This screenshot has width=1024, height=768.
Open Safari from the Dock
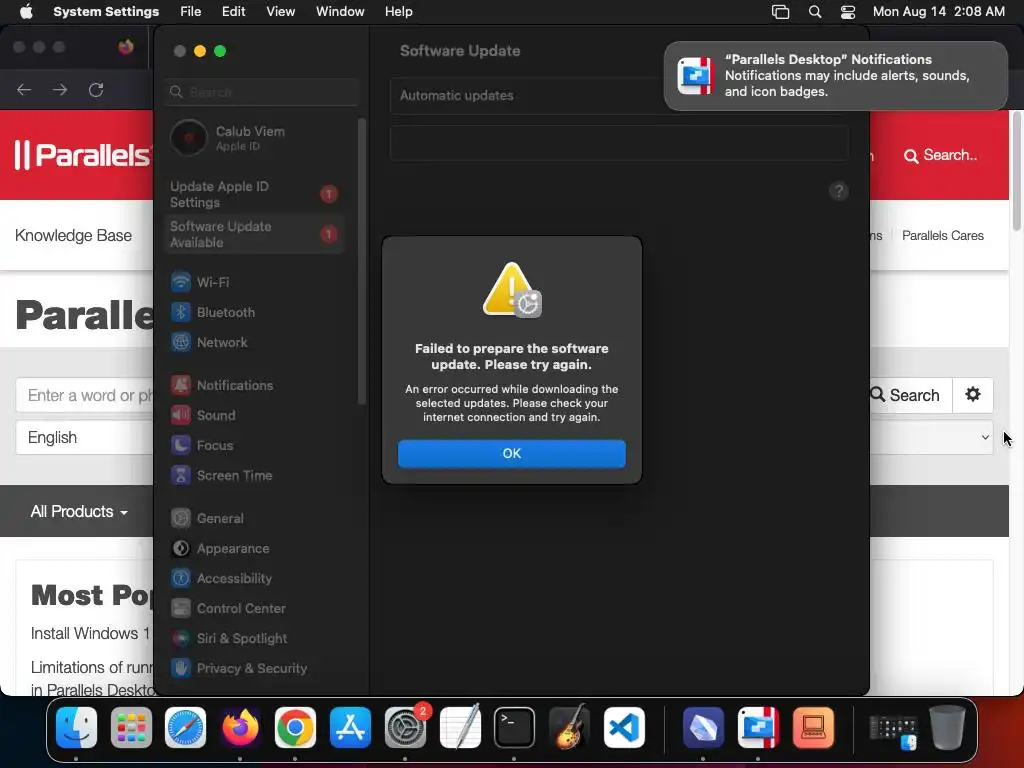click(185, 728)
